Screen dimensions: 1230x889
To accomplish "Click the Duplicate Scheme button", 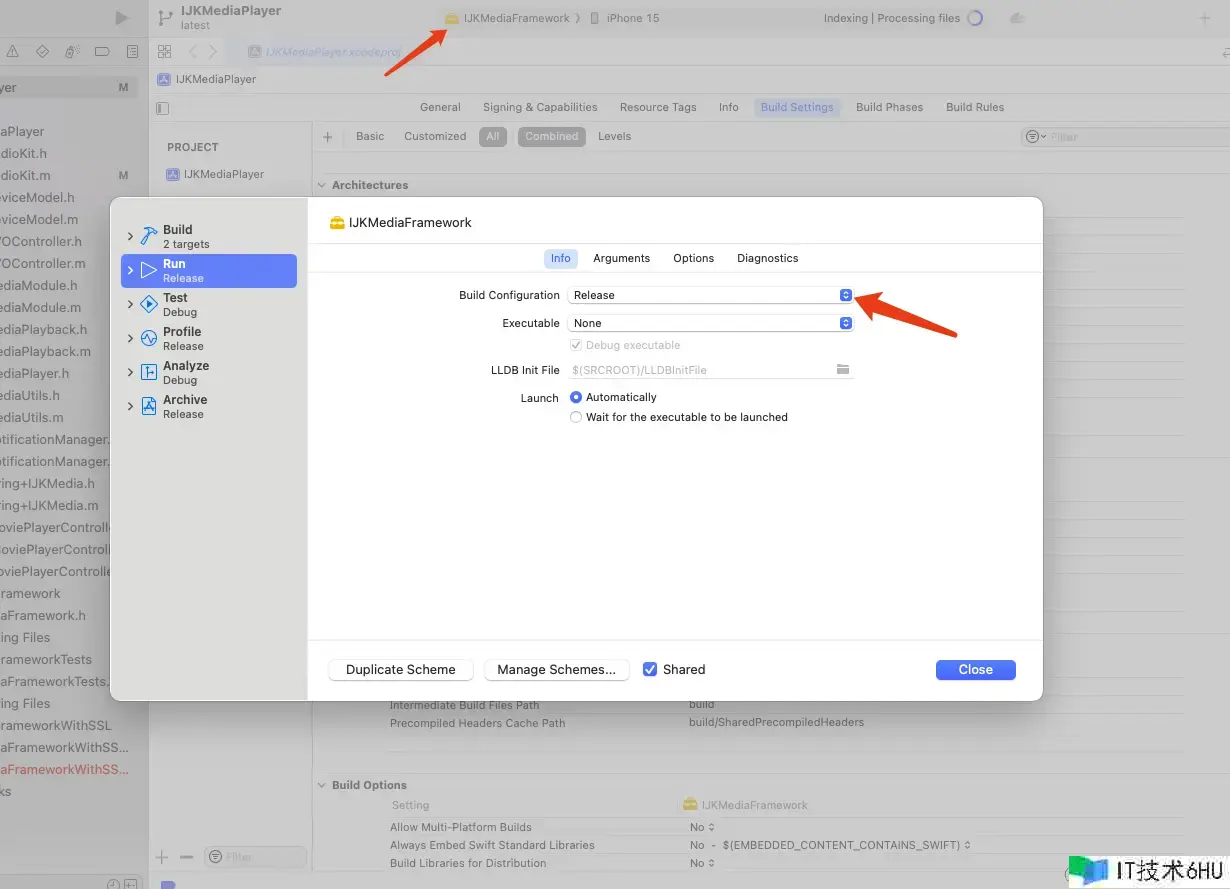I will [x=400, y=670].
